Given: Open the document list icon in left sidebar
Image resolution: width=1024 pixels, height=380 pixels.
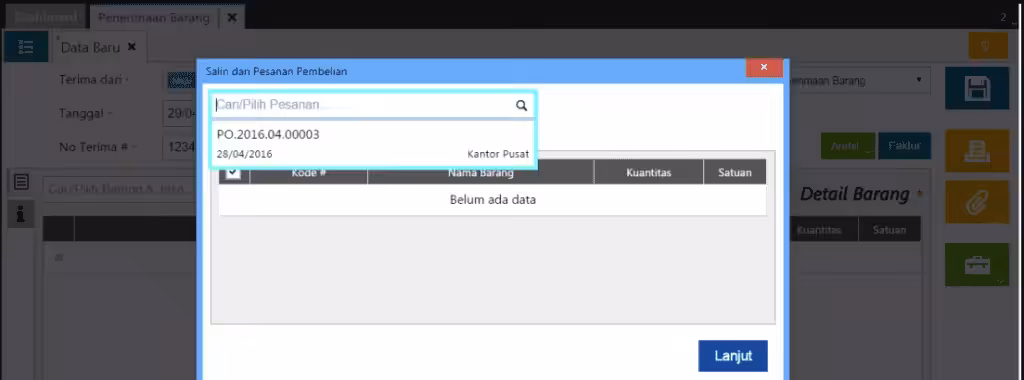Looking at the screenshot, I should tap(21, 182).
